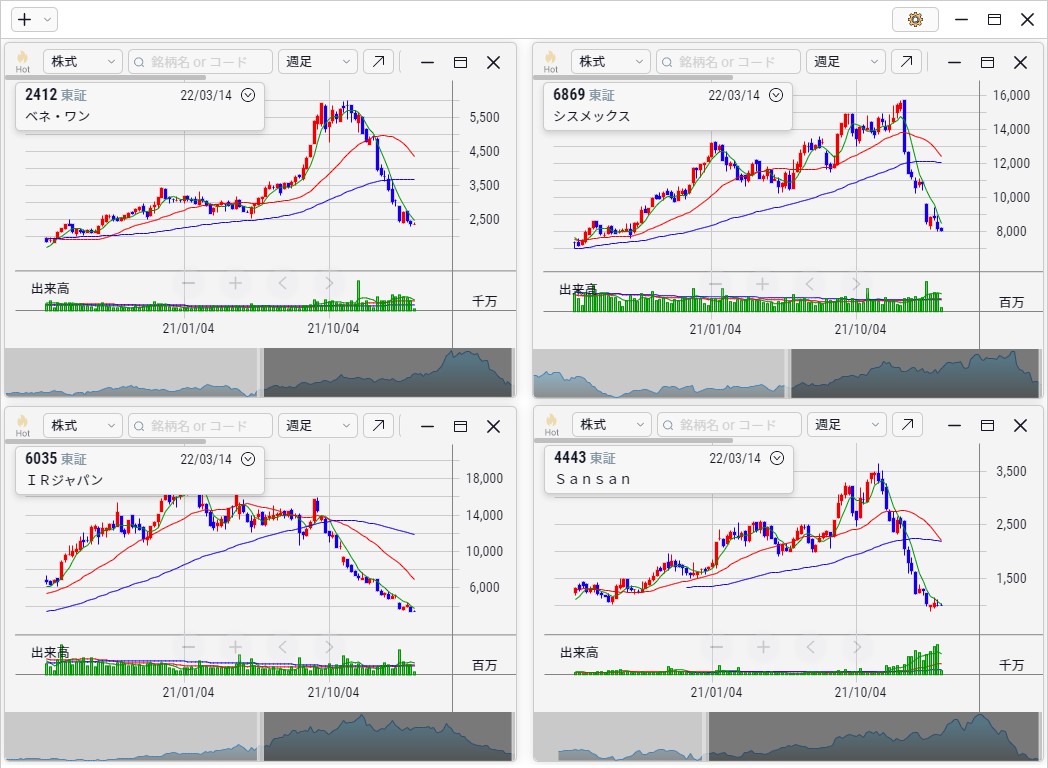Go to the next period with the right chevron on the ＩＲジャパン chart

click(329, 647)
